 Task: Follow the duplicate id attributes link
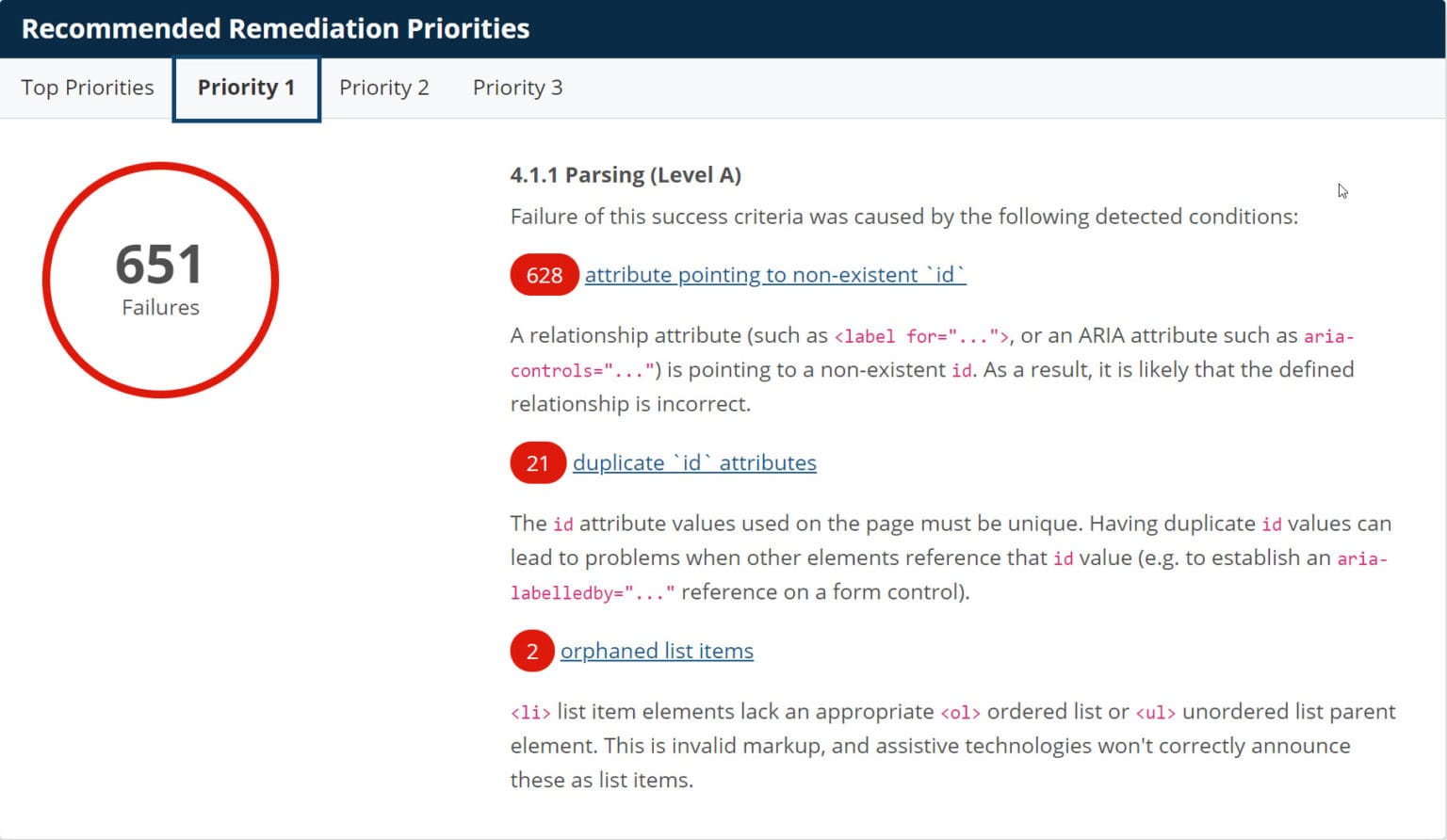tap(694, 463)
